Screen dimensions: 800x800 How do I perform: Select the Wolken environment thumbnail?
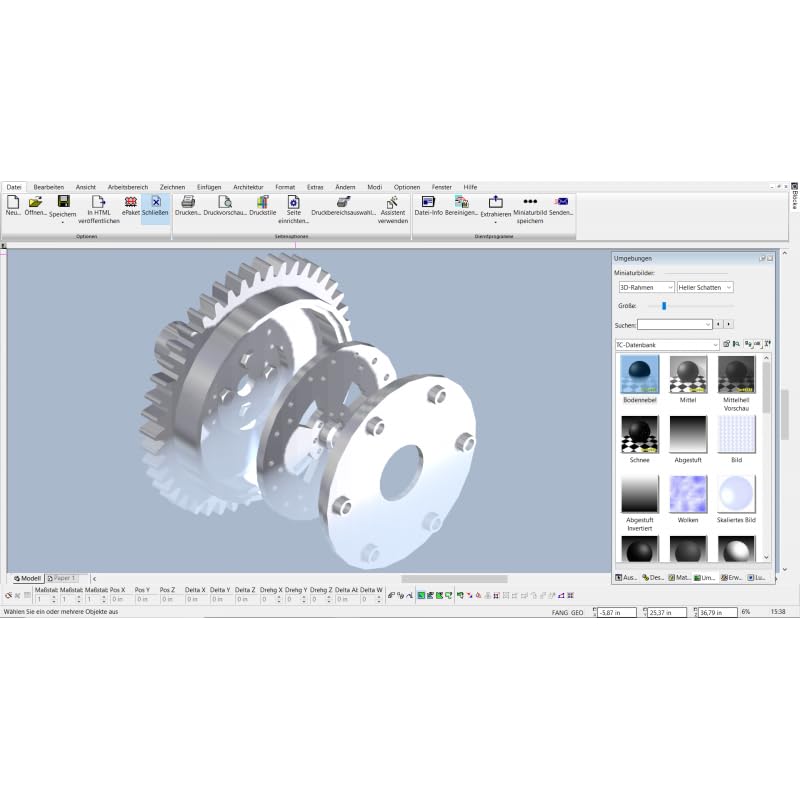[688, 494]
